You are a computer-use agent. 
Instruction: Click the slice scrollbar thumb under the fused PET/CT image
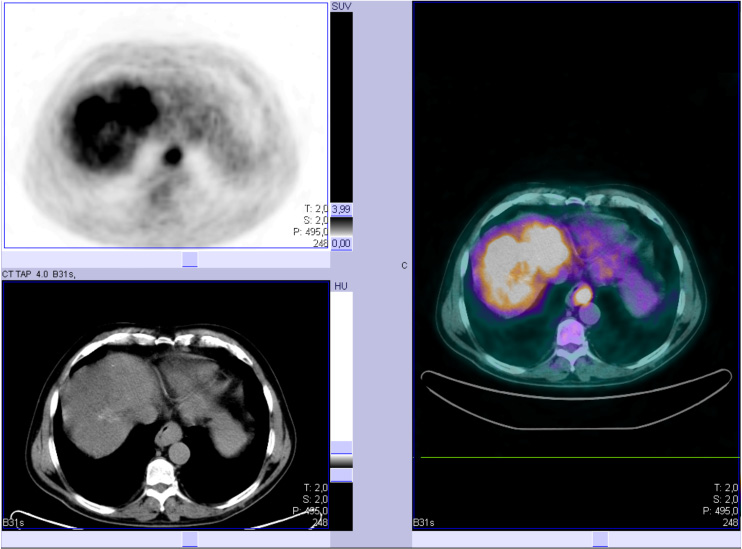tap(601, 539)
